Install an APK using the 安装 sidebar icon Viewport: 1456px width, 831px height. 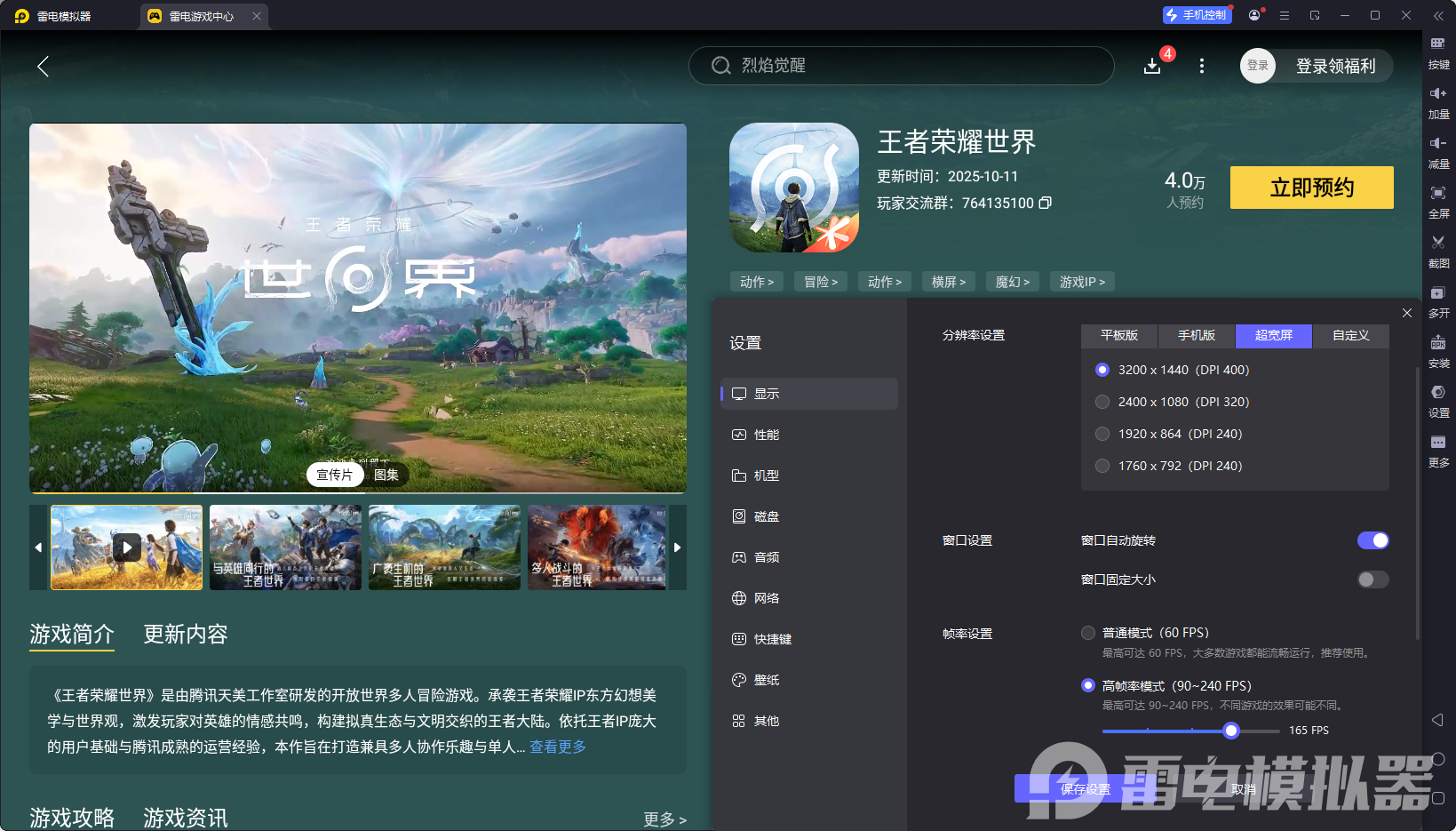[x=1439, y=352]
